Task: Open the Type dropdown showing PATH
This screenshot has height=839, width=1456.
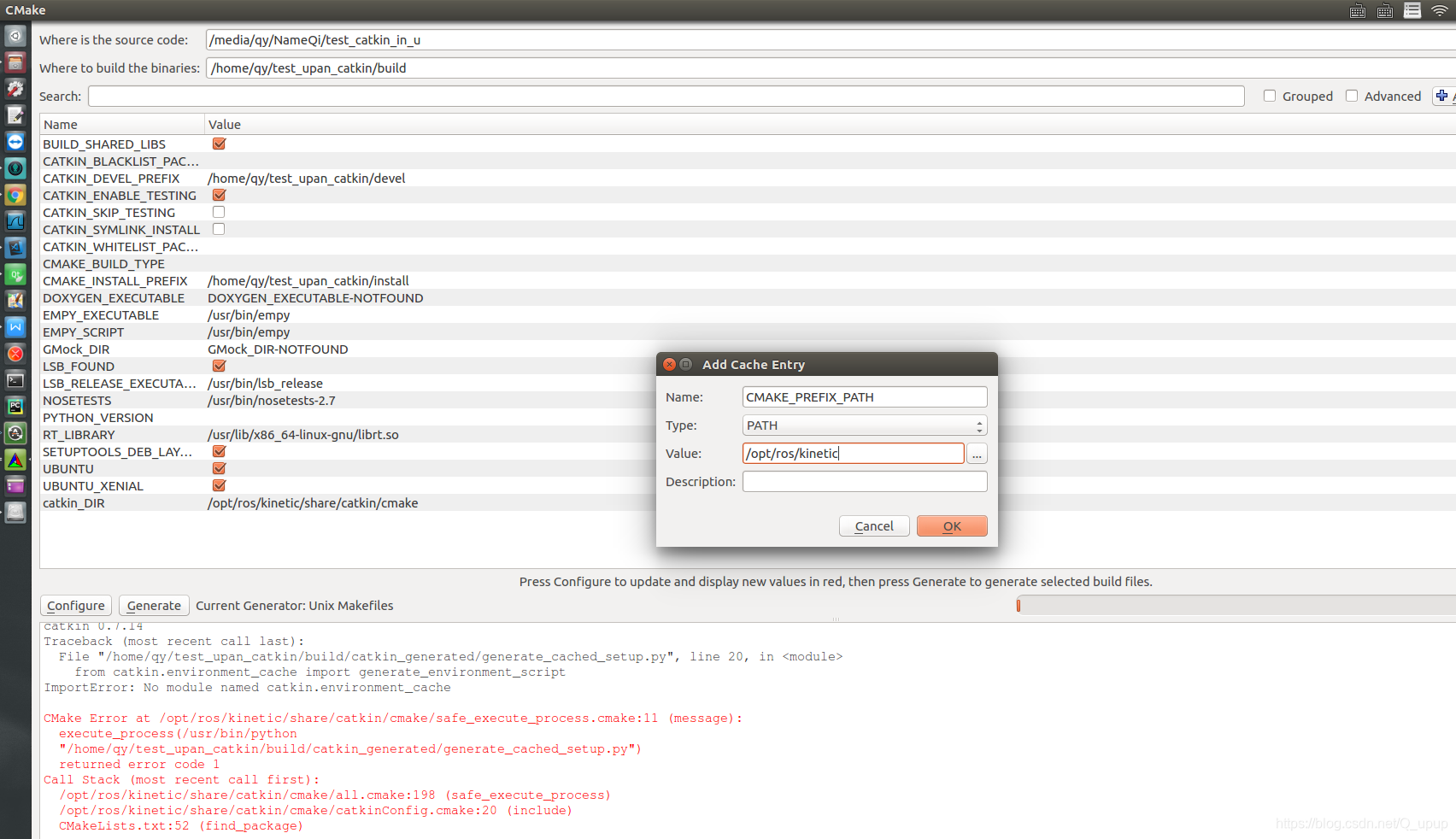Action: tap(865, 425)
